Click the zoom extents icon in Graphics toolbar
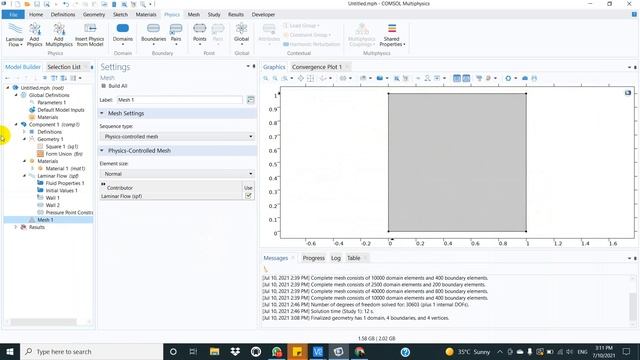640x360 pixels. 301,78
